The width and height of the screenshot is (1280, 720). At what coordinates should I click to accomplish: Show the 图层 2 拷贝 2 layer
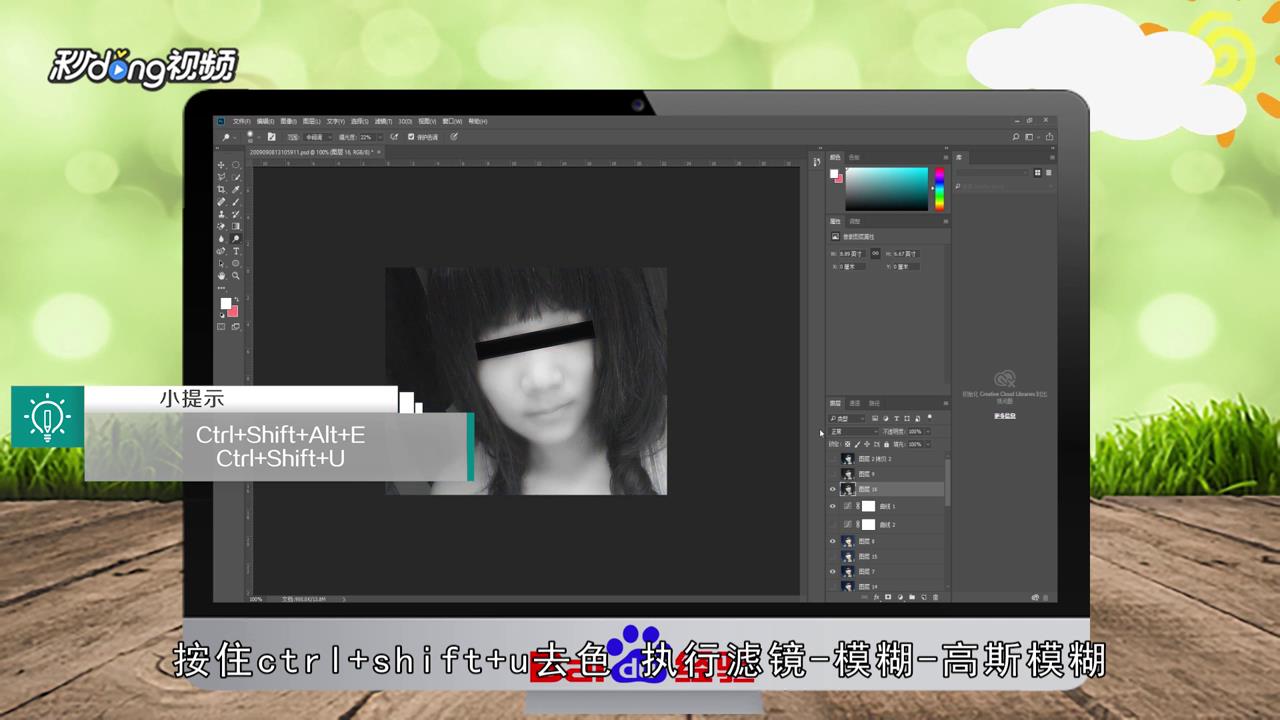832,459
